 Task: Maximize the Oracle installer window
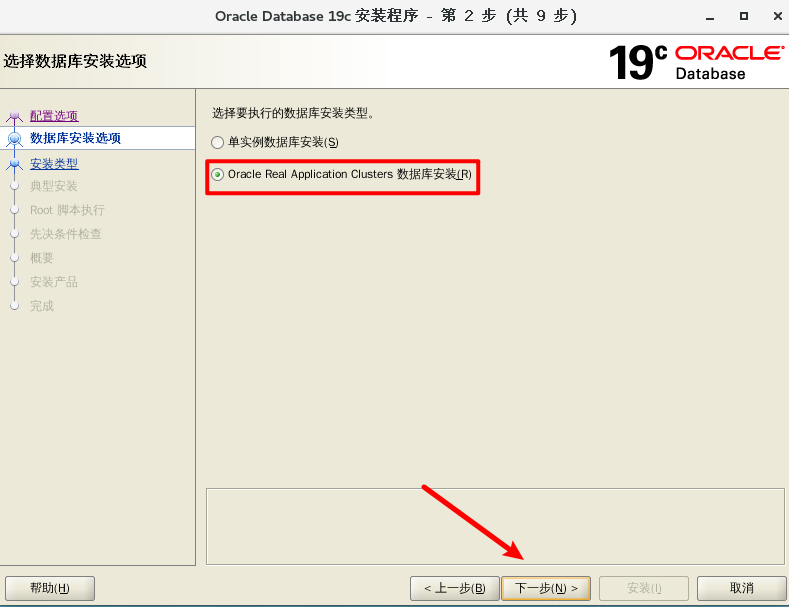click(x=743, y=16)
